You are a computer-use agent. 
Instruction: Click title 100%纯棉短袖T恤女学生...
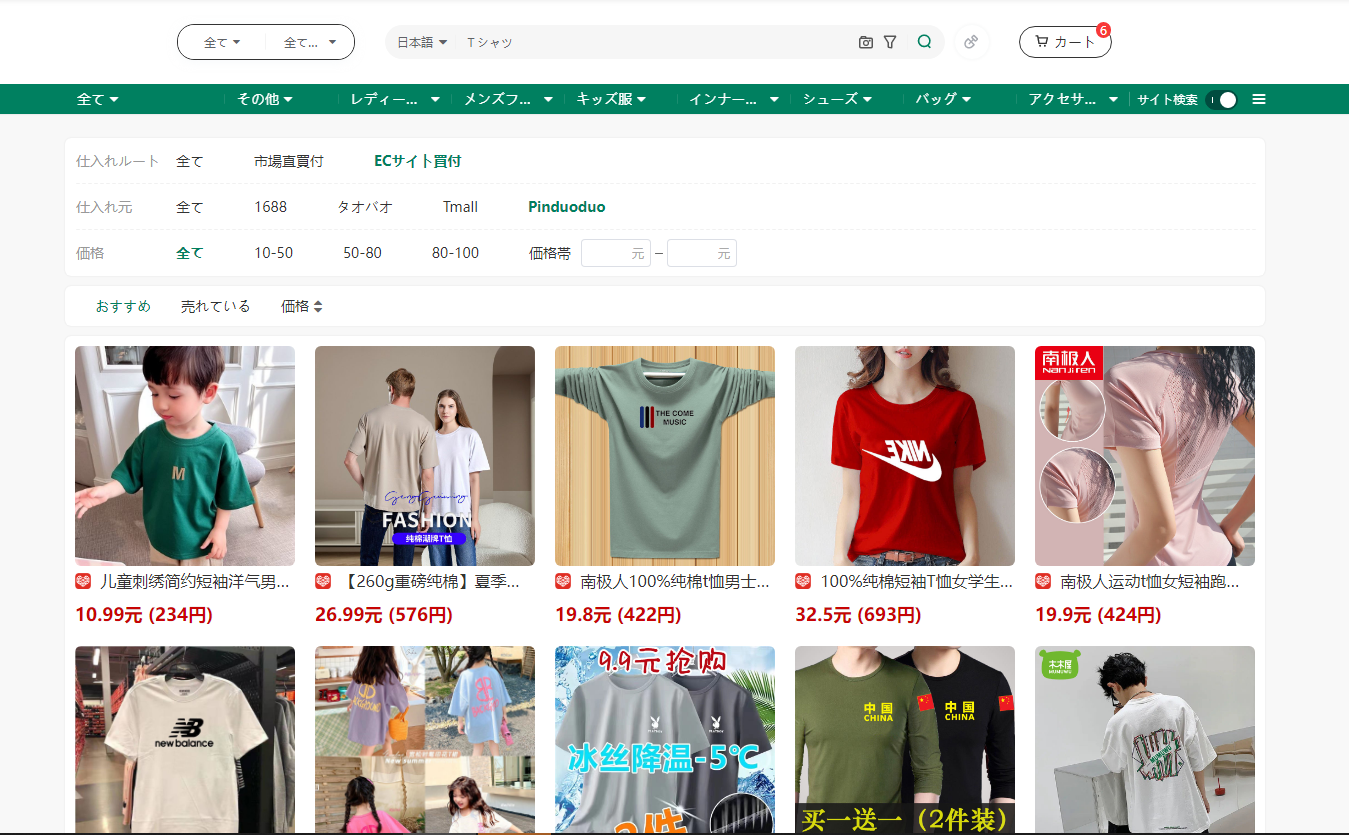point(917,581)
